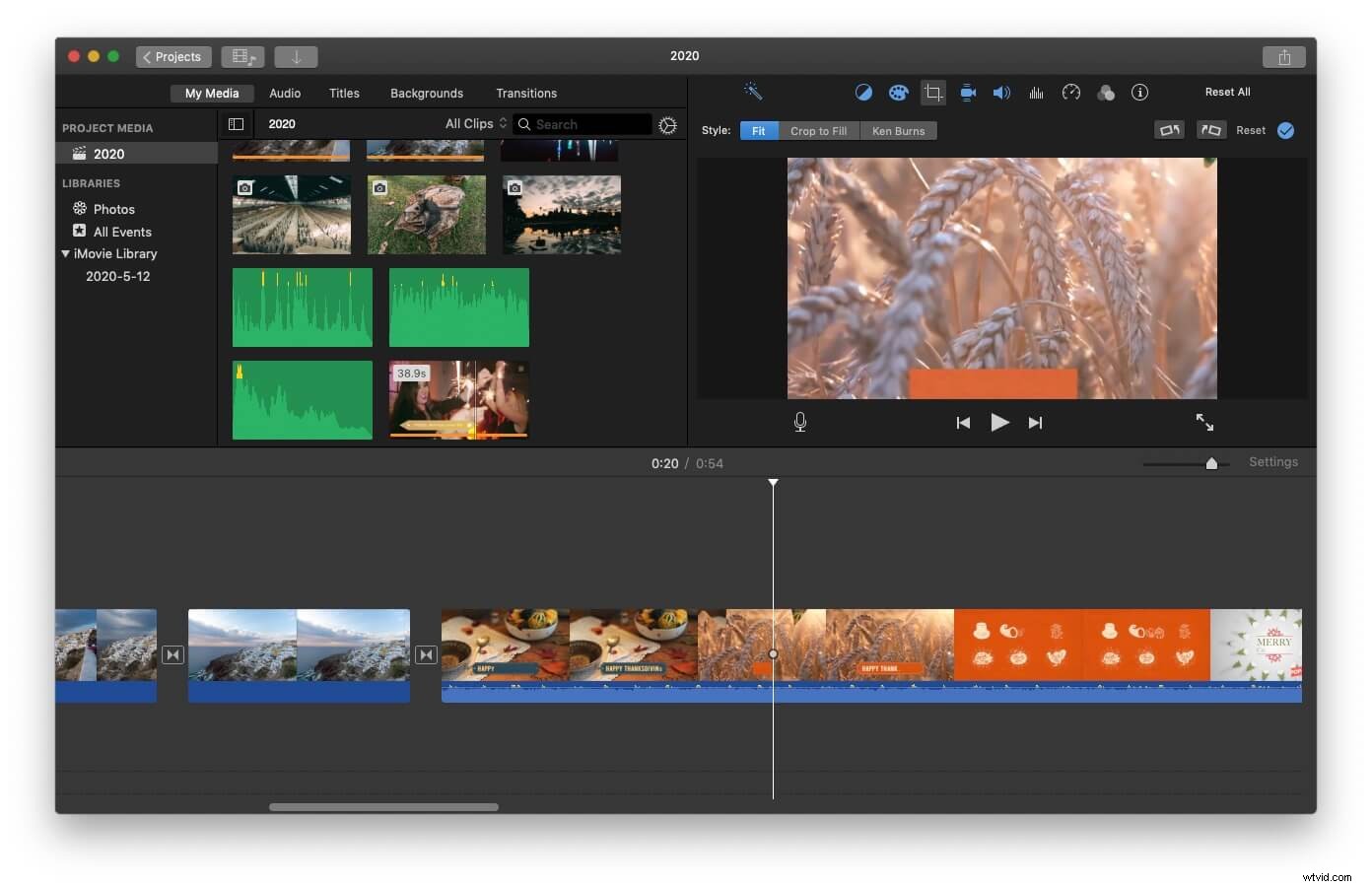The height and width of the screenshot is (887, 1372).
Task: Open the Volume speaker icon
Action: [1001, 92]
